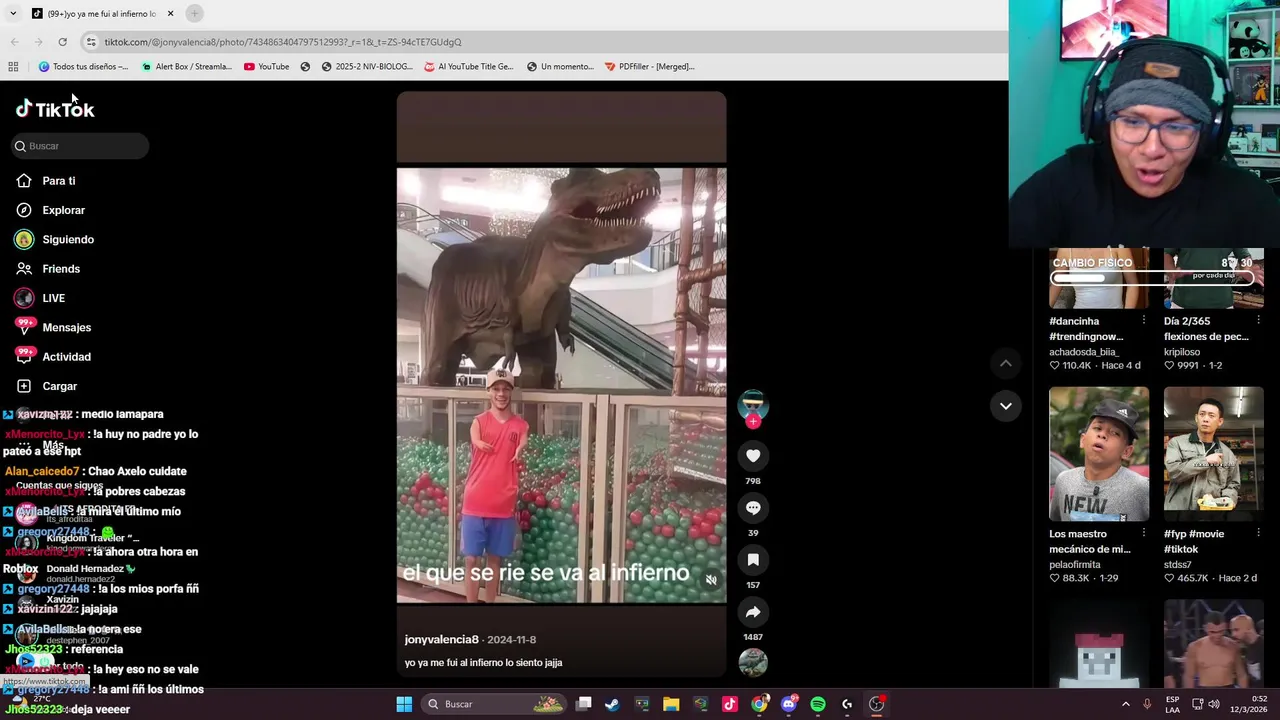Image resolution: width=1280 pixels, height=720 pixels.
Task: View site information icon in address bar
Action: (x=91, y=42)
